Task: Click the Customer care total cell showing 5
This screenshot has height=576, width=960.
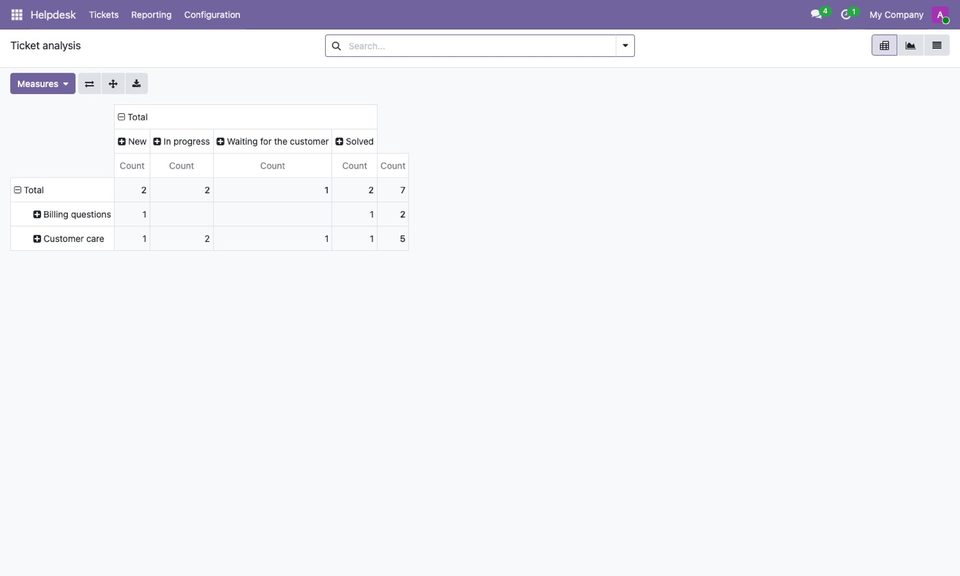Action: pos(393,239)
